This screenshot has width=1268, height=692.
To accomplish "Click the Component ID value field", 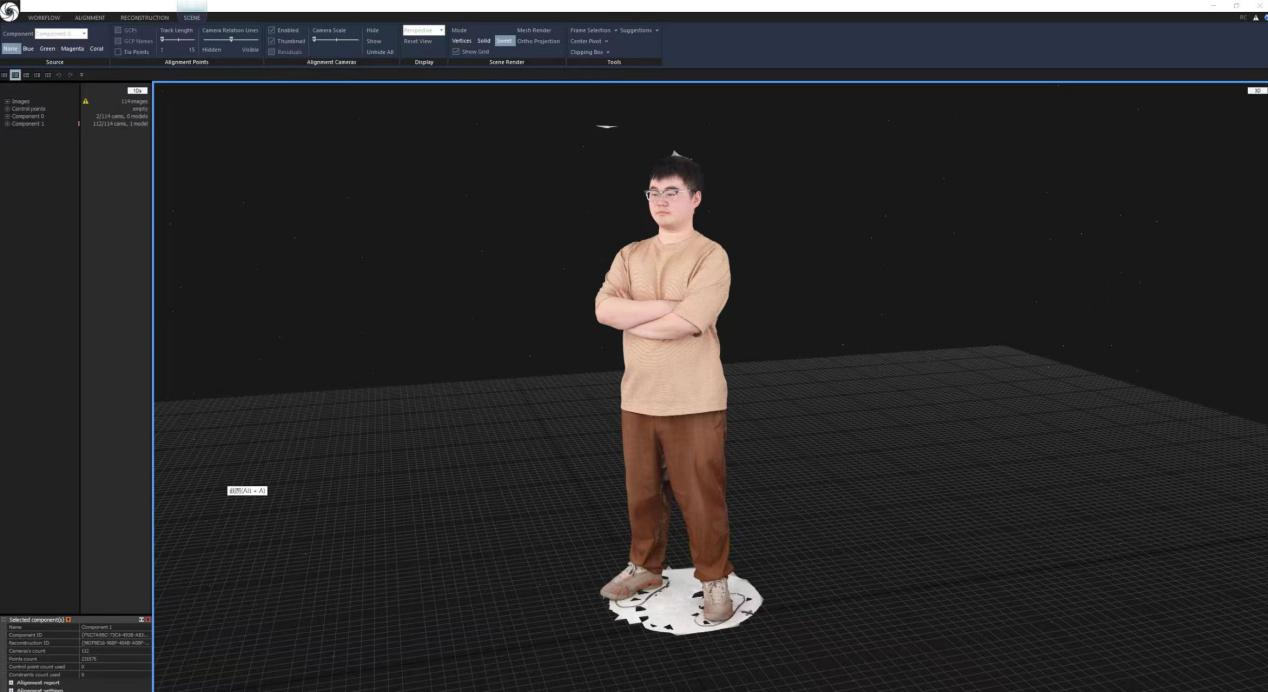I will (x=115, y=635).
